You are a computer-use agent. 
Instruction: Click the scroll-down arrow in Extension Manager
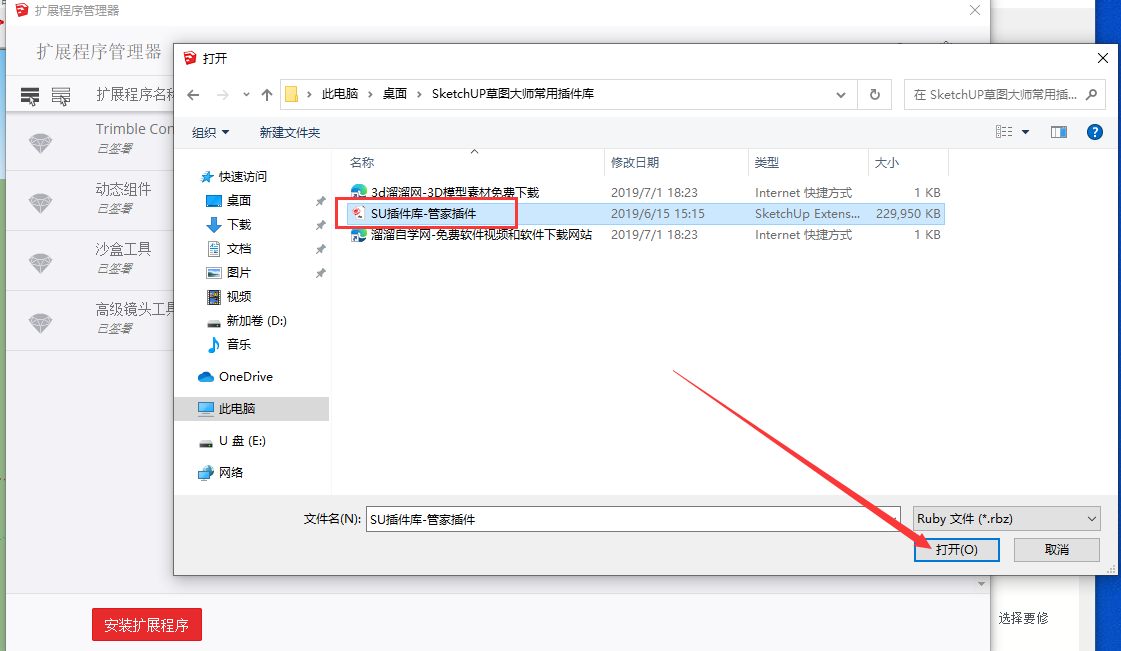981,584
